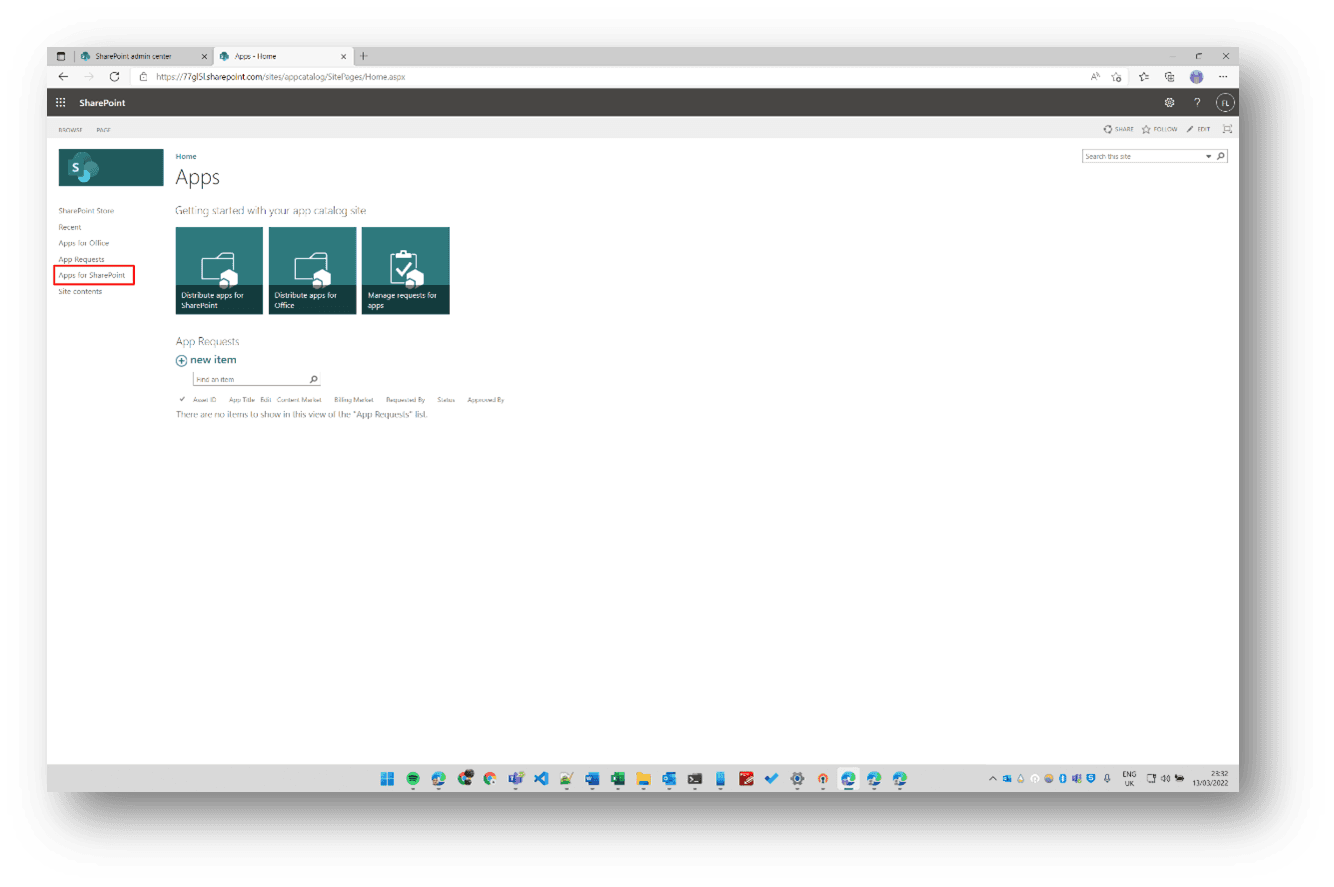Toggle select-all checkmark in App Requests list
The width and height of the screenshot is (1334, 887).
[182, 400]
